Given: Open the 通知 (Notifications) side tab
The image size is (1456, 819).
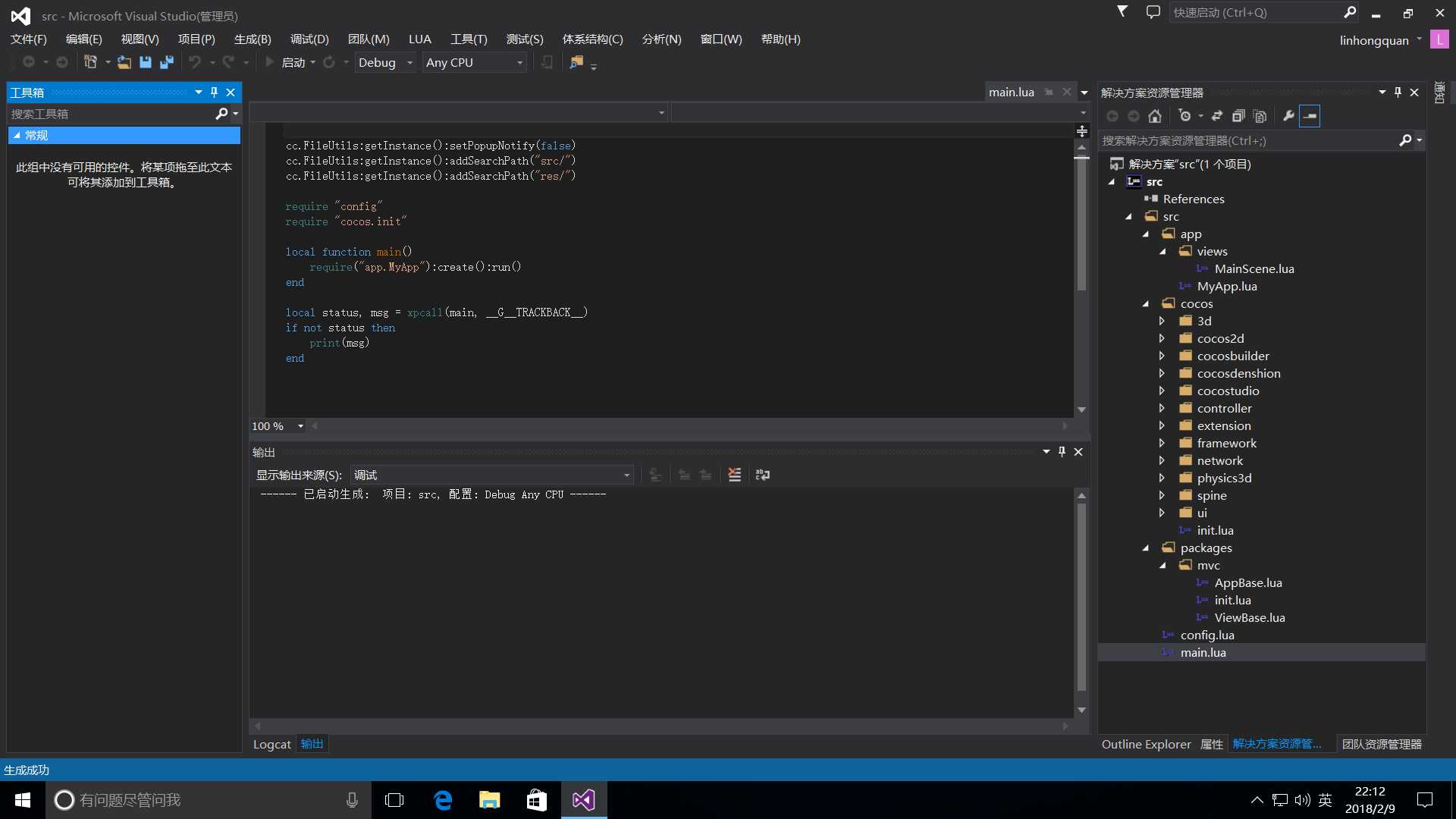Looking at the screenshot, I should click(x=1439, y=93).
